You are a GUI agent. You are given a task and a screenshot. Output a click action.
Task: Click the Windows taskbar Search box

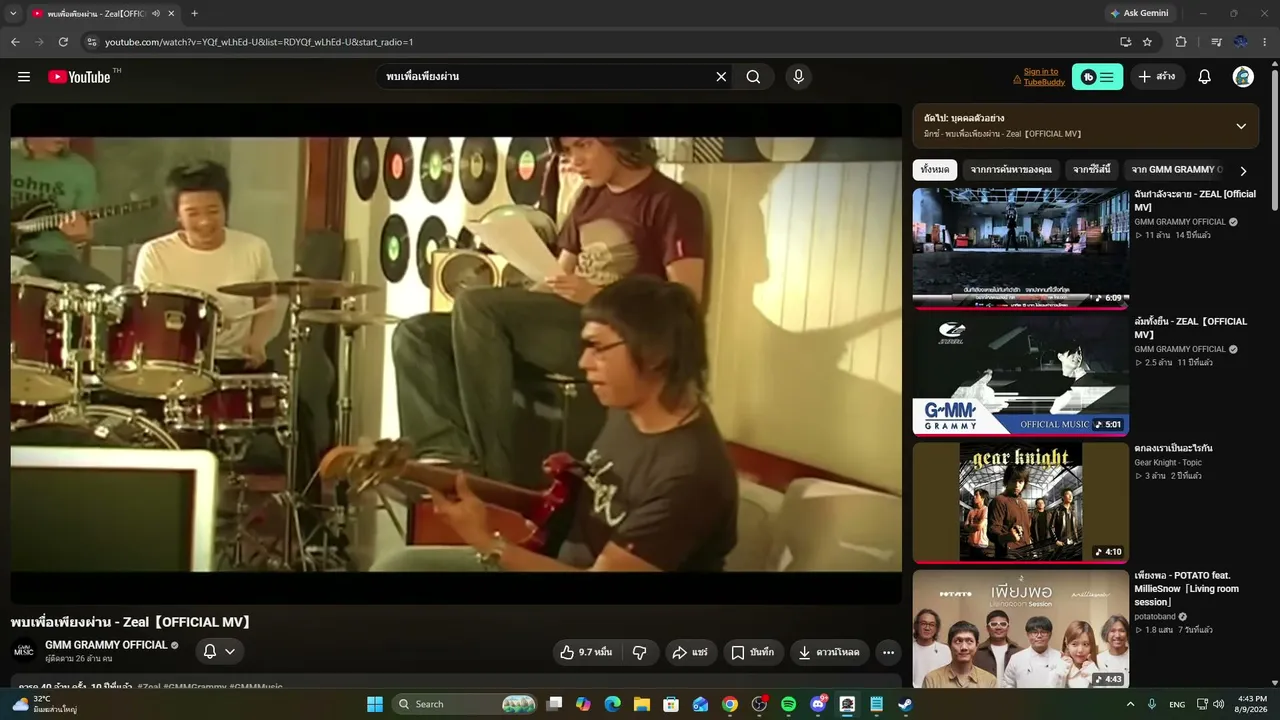point(465,704)
